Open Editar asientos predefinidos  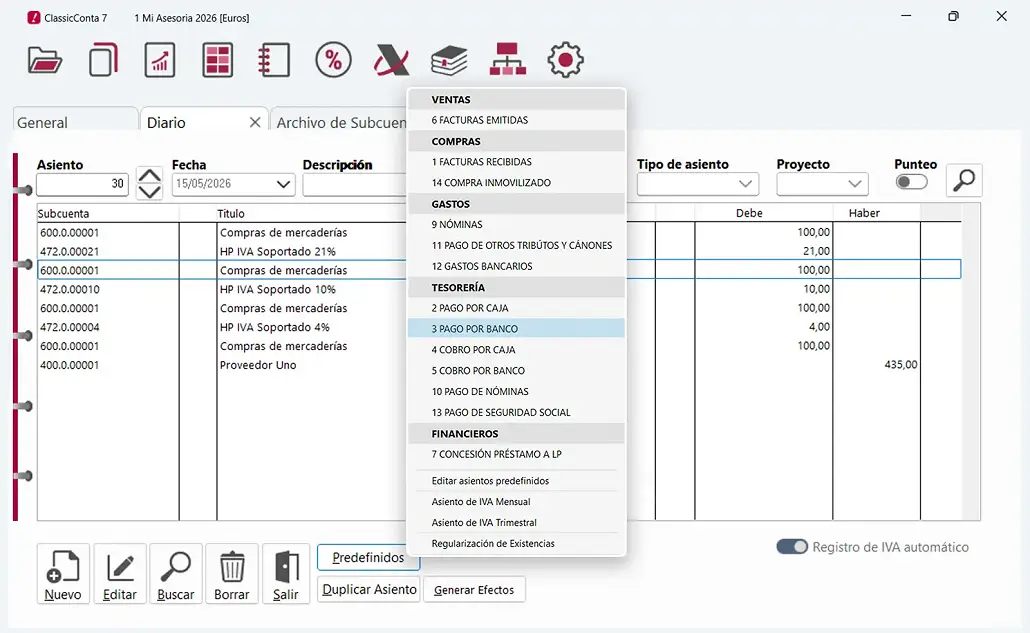(x=516, y=481)
